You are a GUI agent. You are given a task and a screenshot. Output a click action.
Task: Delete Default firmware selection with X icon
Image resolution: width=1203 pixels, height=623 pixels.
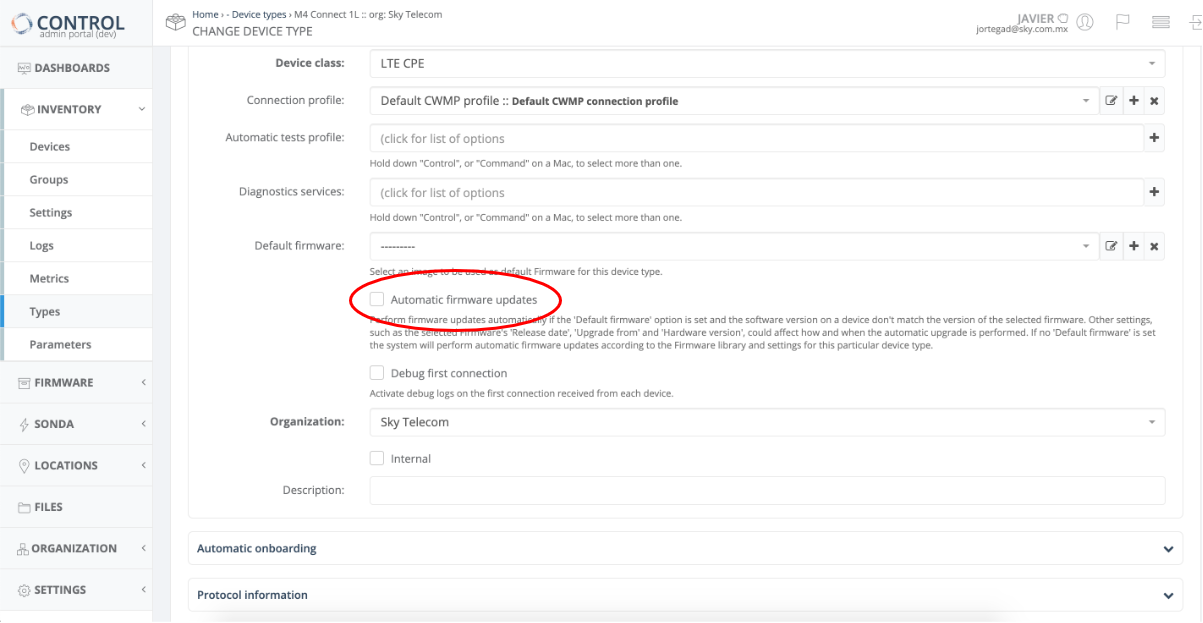(x=1154, y=246)
